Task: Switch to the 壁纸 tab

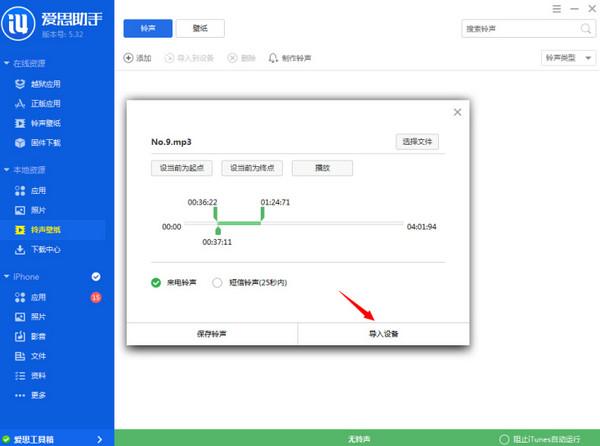Action: click(200, 29)
